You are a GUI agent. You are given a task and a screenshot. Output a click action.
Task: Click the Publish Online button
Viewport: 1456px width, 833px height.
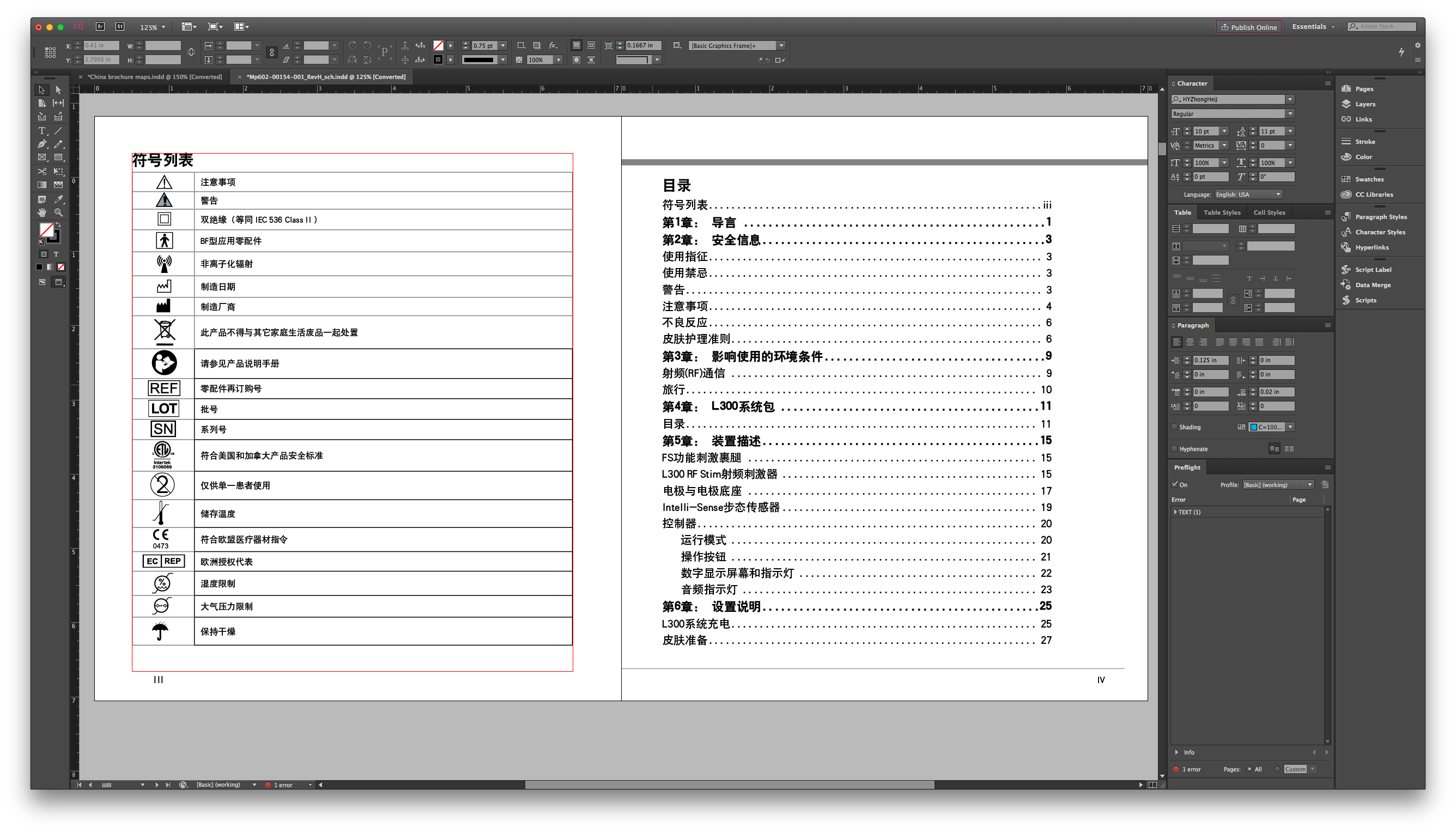click(1248, 27)
